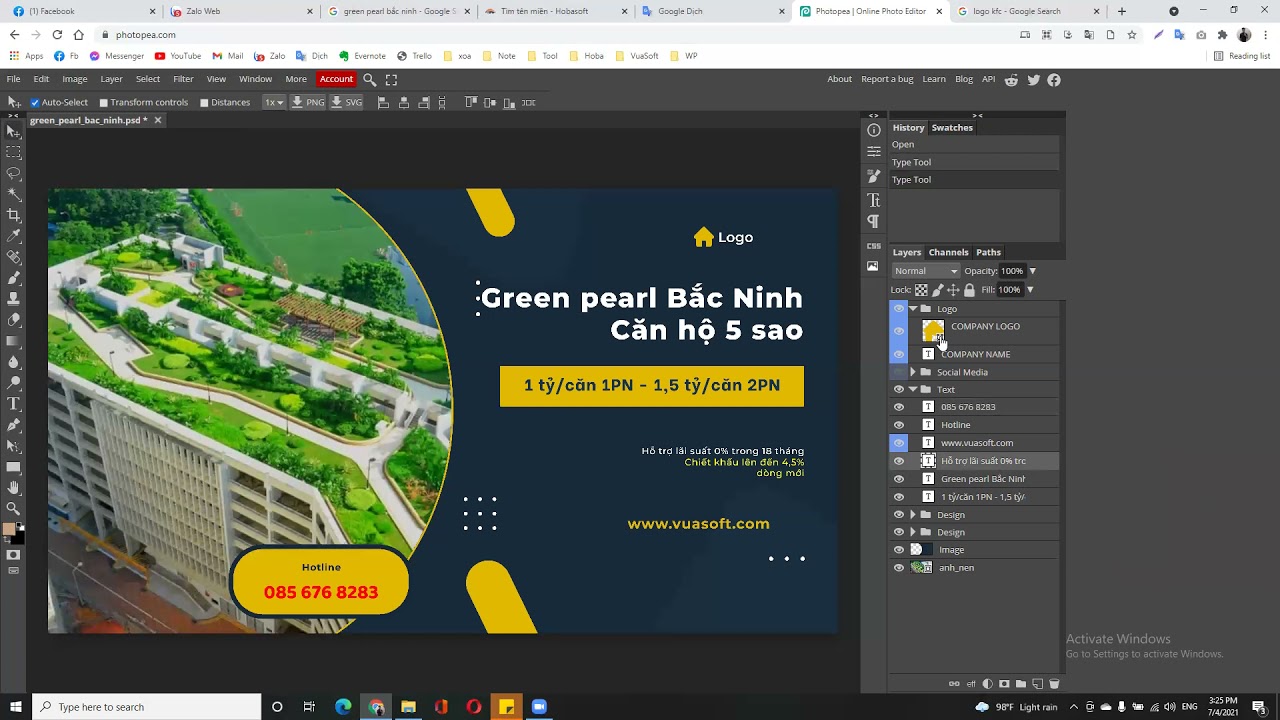The image size is (1280, 720).
Task: Create new folder in Layers panel
Action: click(x=1021, y=684)
